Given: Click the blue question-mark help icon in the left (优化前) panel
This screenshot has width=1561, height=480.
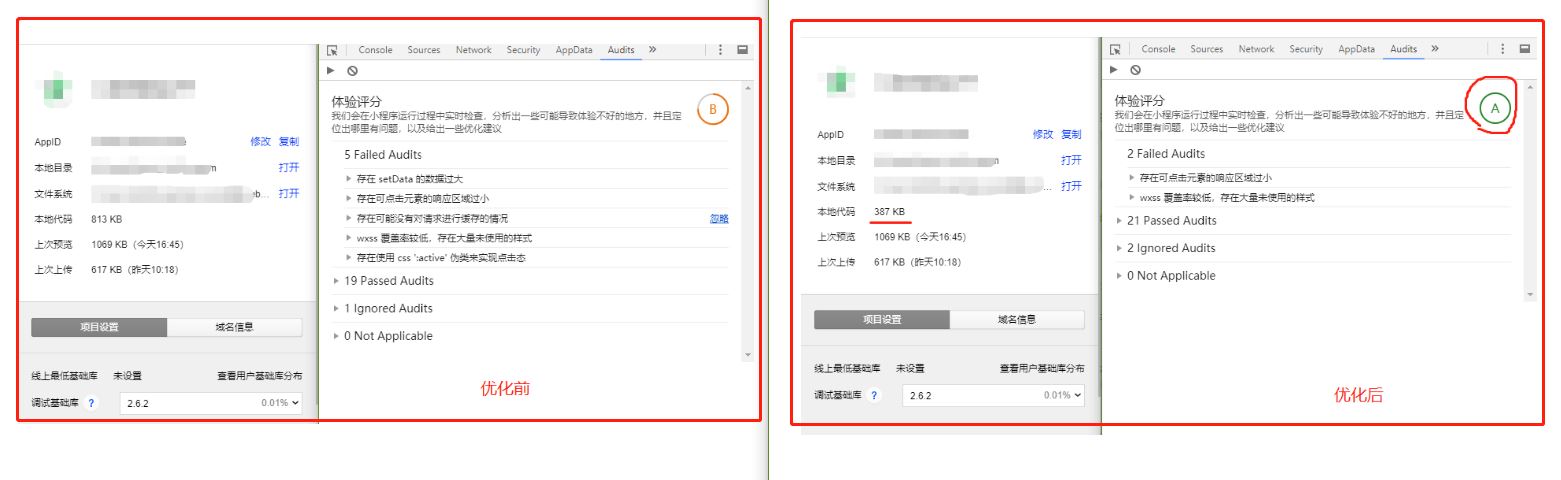Looking at the screenshot, I should click(92, 403).
